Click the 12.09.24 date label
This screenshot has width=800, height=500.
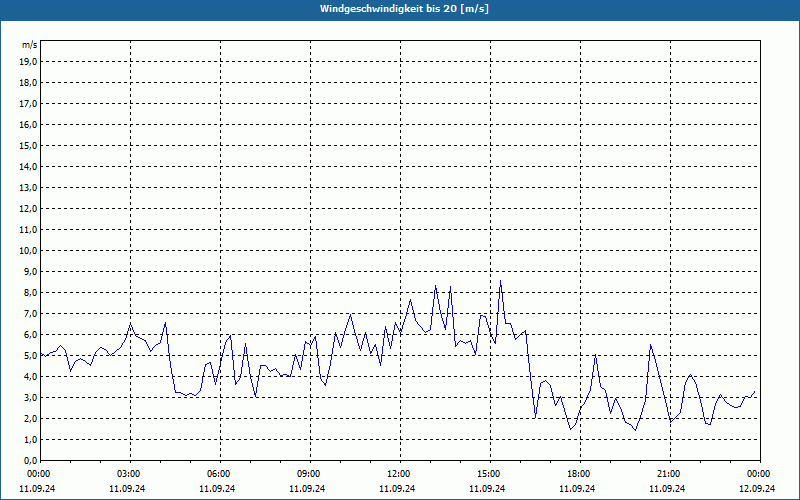[x=757, y=488]
